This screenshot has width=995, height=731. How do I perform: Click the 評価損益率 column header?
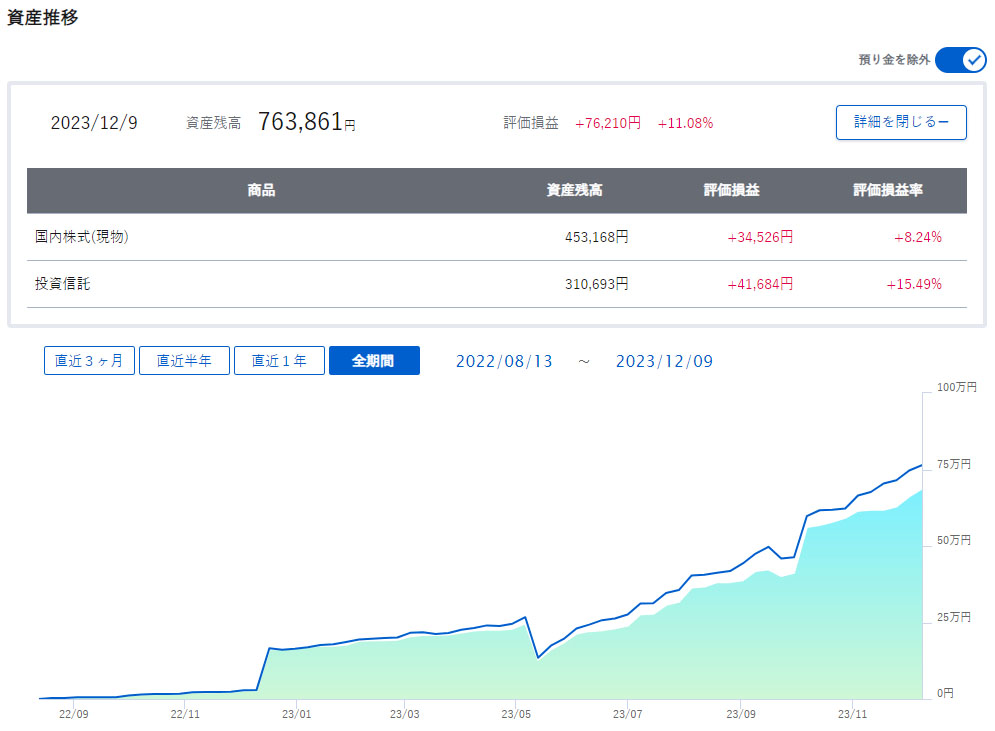[888, 190]
